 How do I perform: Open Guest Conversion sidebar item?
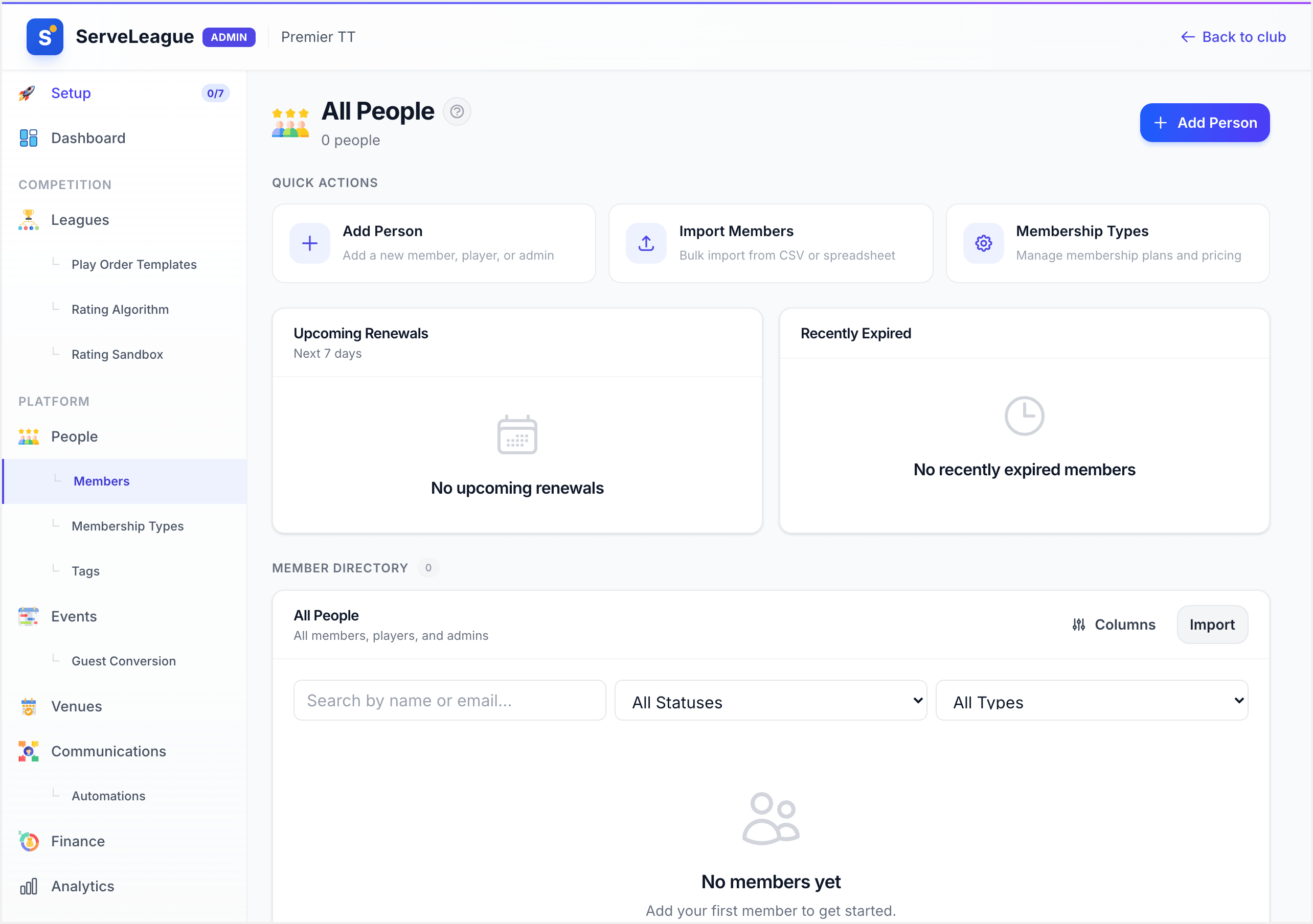124,661
